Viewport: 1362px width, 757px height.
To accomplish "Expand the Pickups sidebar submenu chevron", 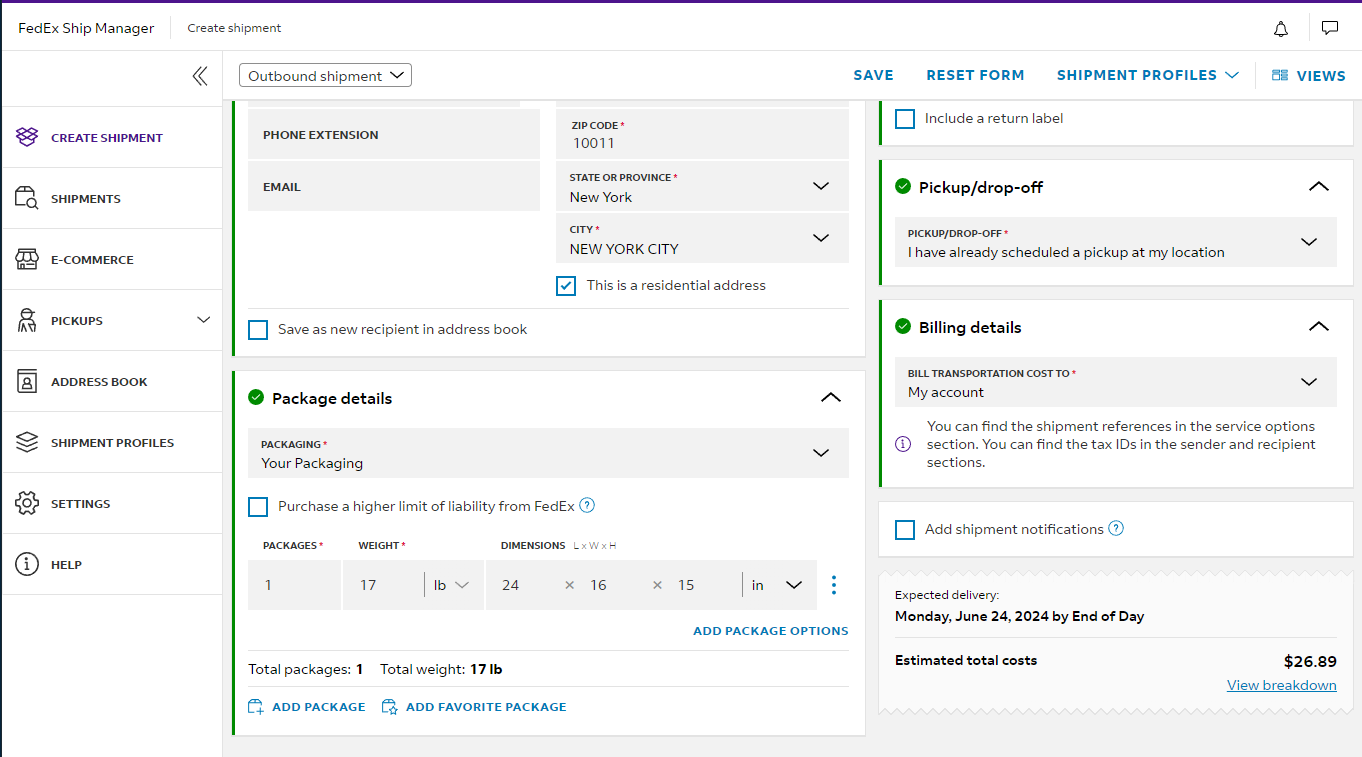I will tap(204, 320).
